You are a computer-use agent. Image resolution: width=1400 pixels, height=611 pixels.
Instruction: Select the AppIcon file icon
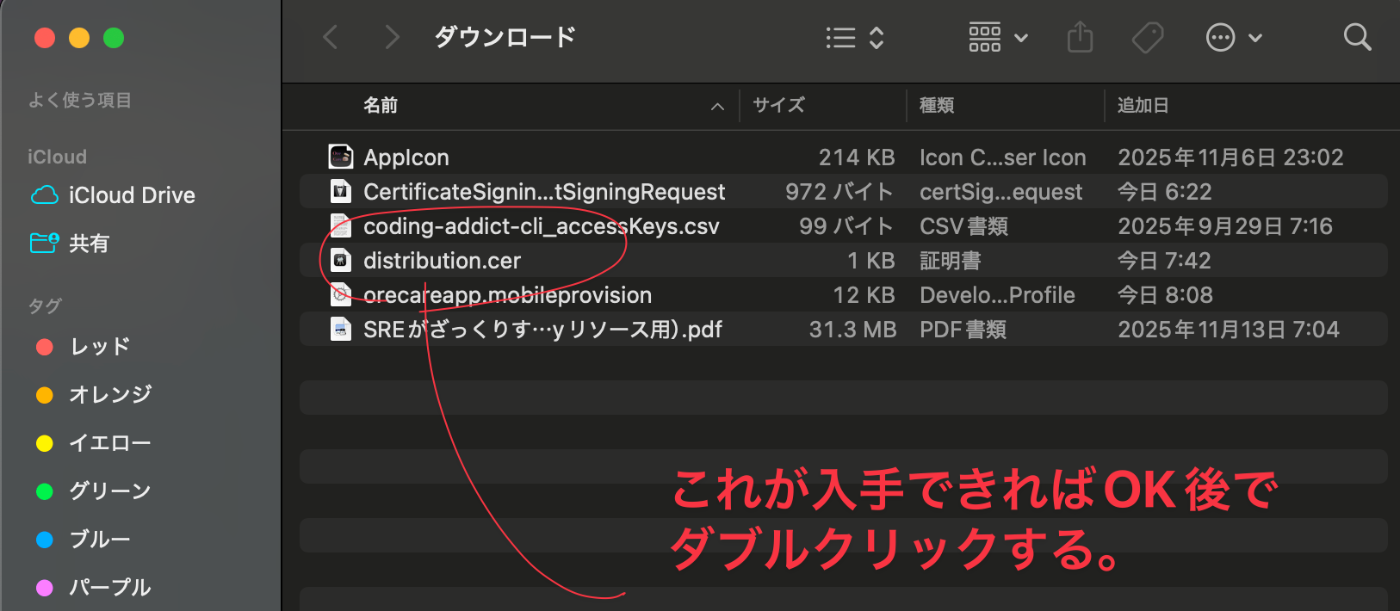[341, 156]
